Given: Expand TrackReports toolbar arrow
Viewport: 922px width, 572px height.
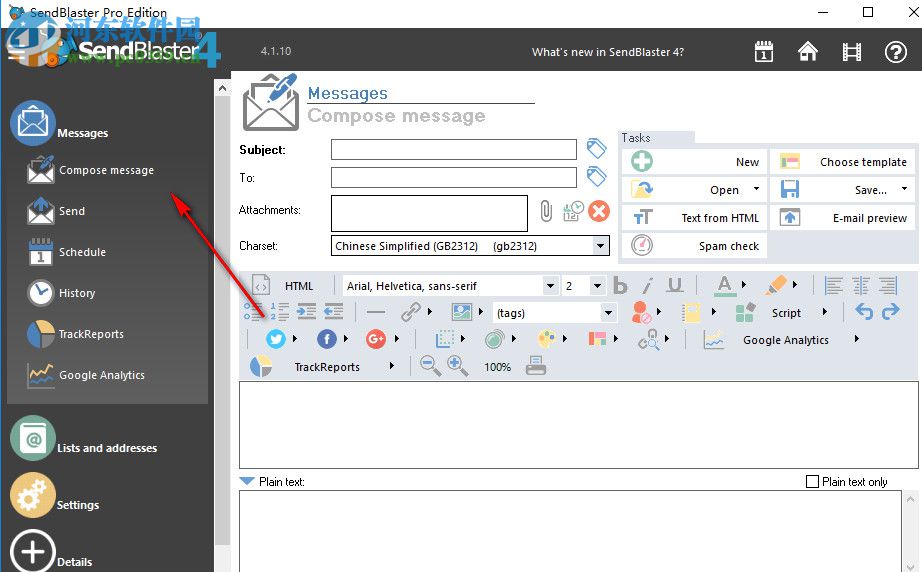Looking at the screenshot, I should coord(392,366).
